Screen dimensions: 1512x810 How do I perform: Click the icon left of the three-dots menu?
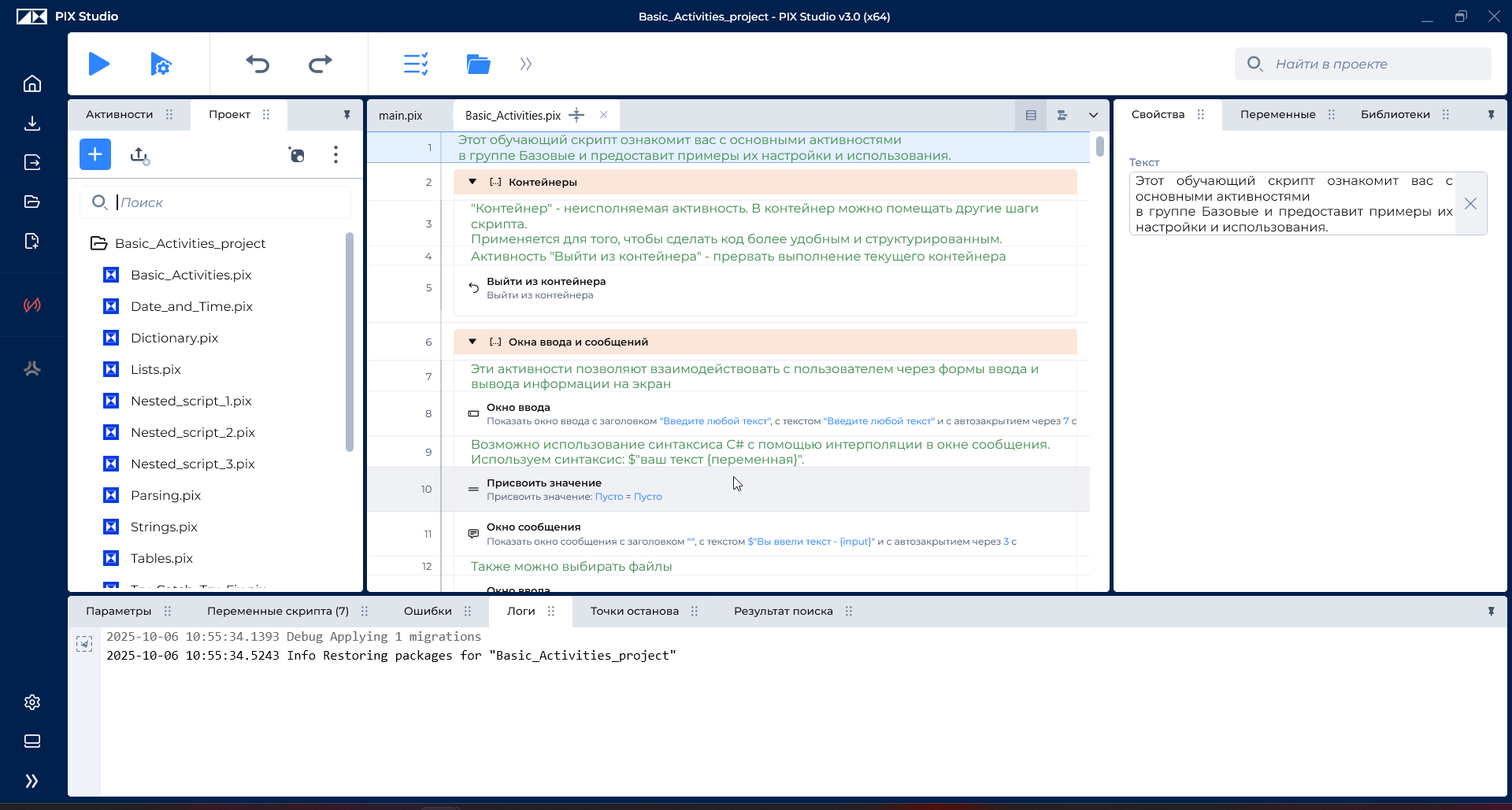click(296, 155)
